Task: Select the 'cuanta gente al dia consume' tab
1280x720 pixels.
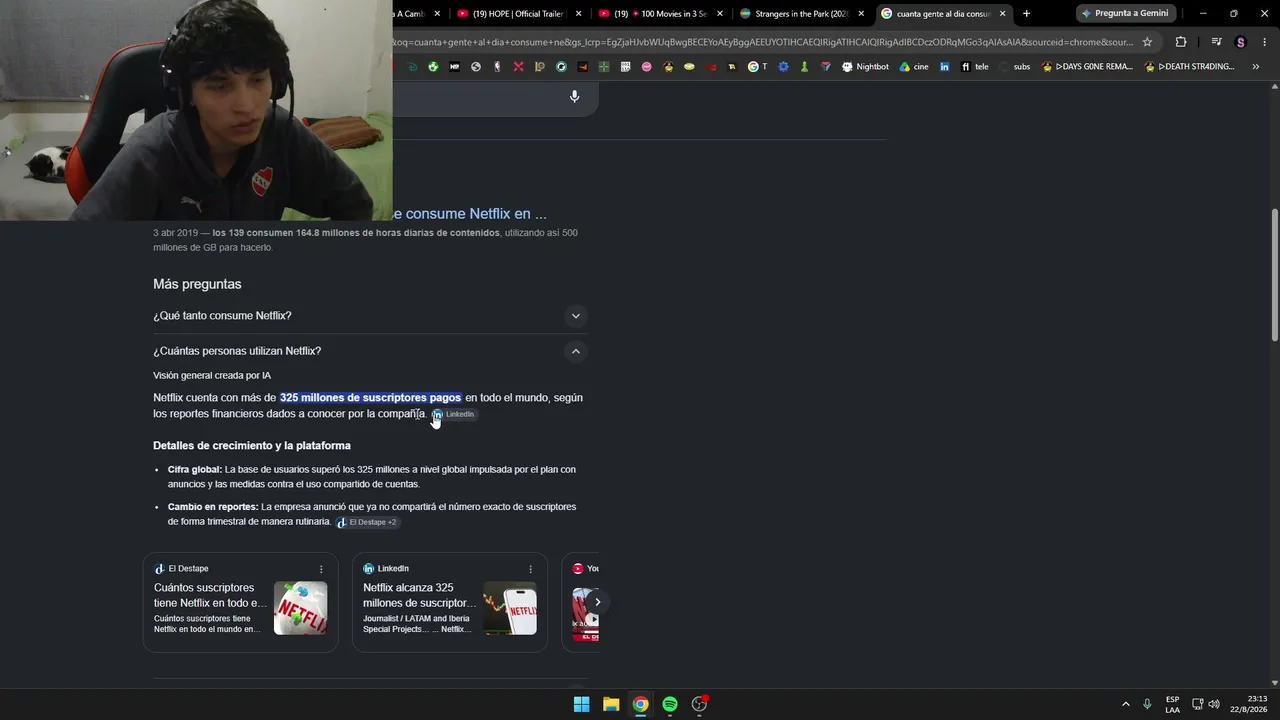Action: tap(943, 14)
